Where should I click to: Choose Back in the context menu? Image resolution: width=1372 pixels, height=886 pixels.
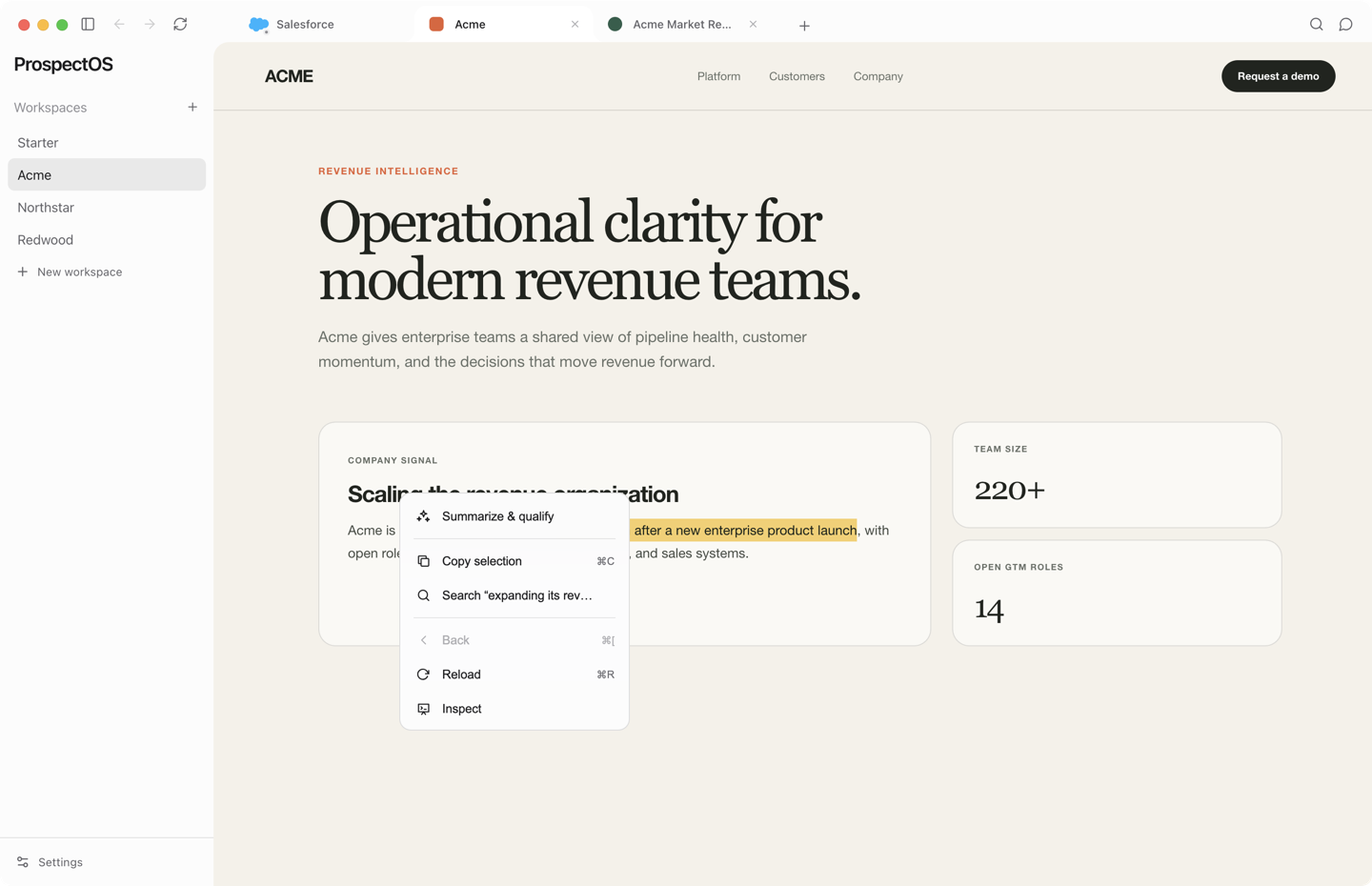(514, 640)
